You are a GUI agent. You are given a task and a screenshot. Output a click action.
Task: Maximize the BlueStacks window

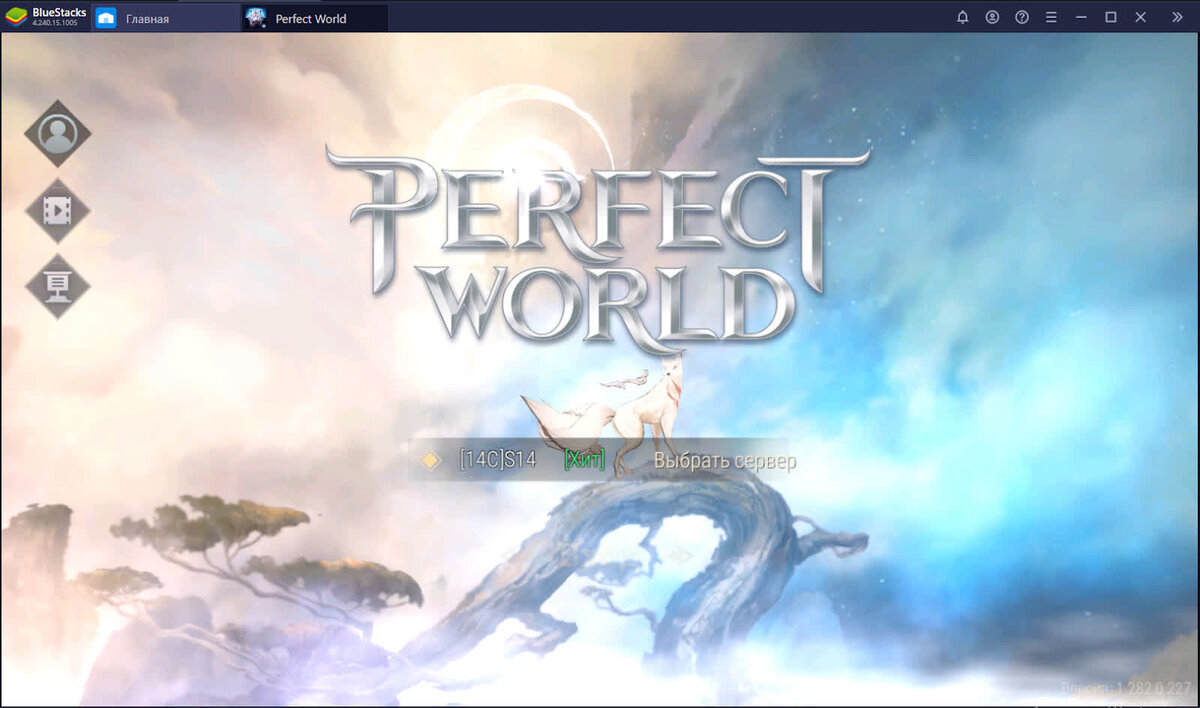pyautogui.click(x=1110, y=17)
